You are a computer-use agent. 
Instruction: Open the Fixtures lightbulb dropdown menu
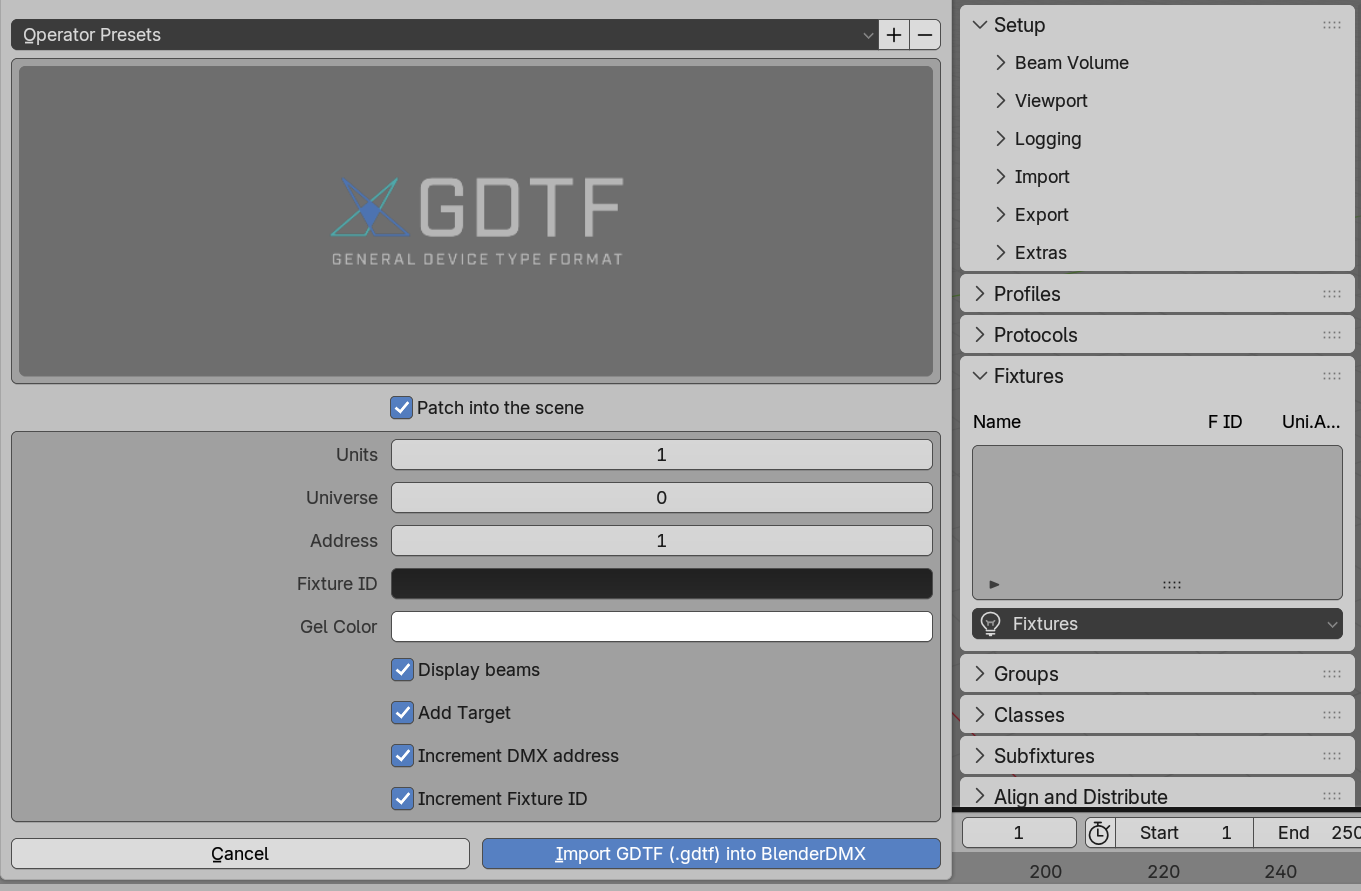pos(1157,624)
